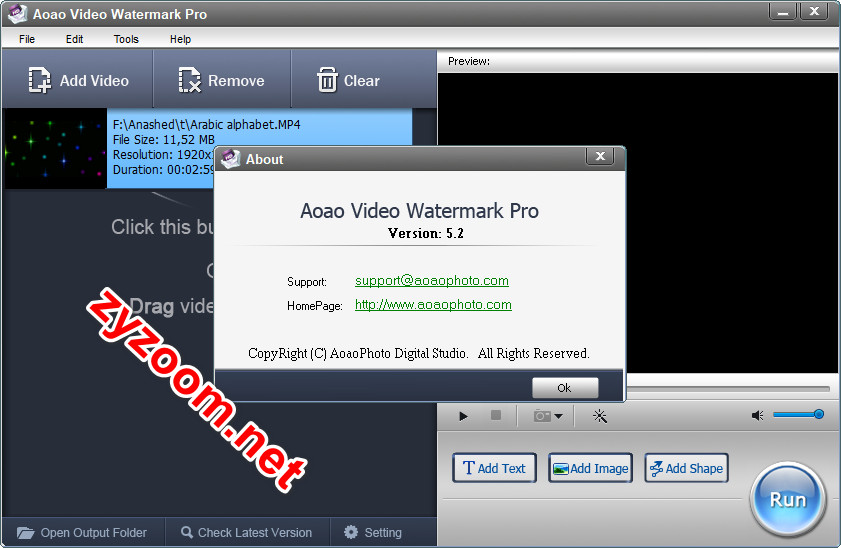The image size is (841, 548).
Task: Click the Add Text button
Action: [x=494, y=468]
